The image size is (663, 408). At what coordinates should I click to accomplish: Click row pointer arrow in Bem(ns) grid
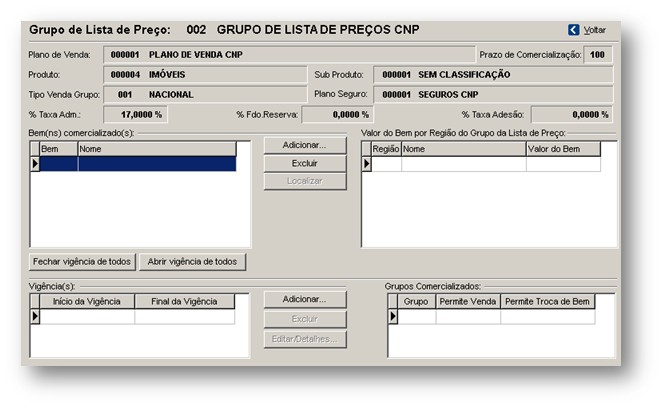coord(35,164)
